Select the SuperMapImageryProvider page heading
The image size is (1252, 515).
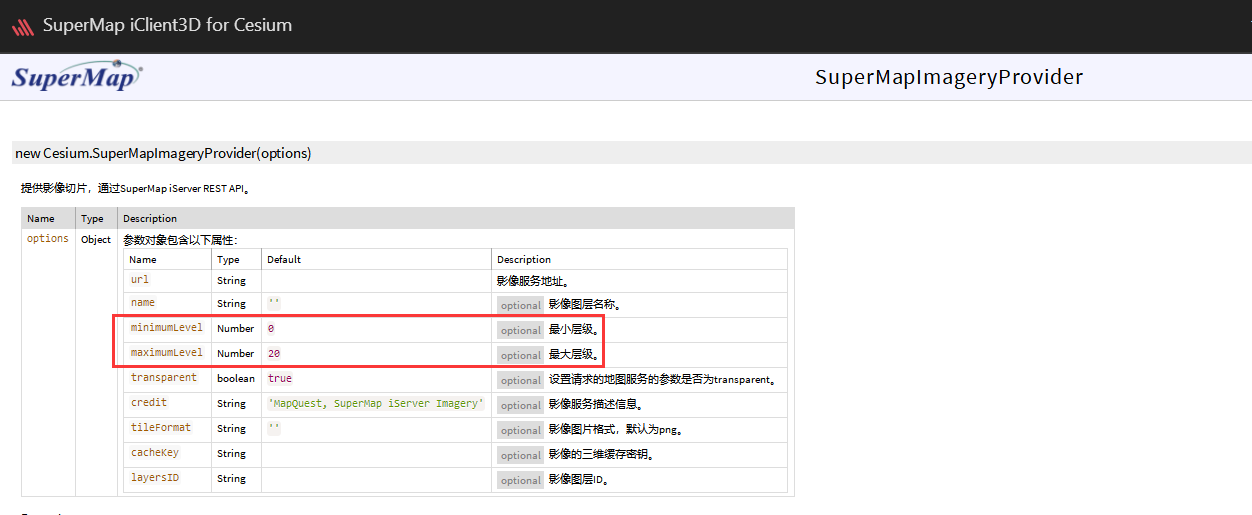point(949,77)
